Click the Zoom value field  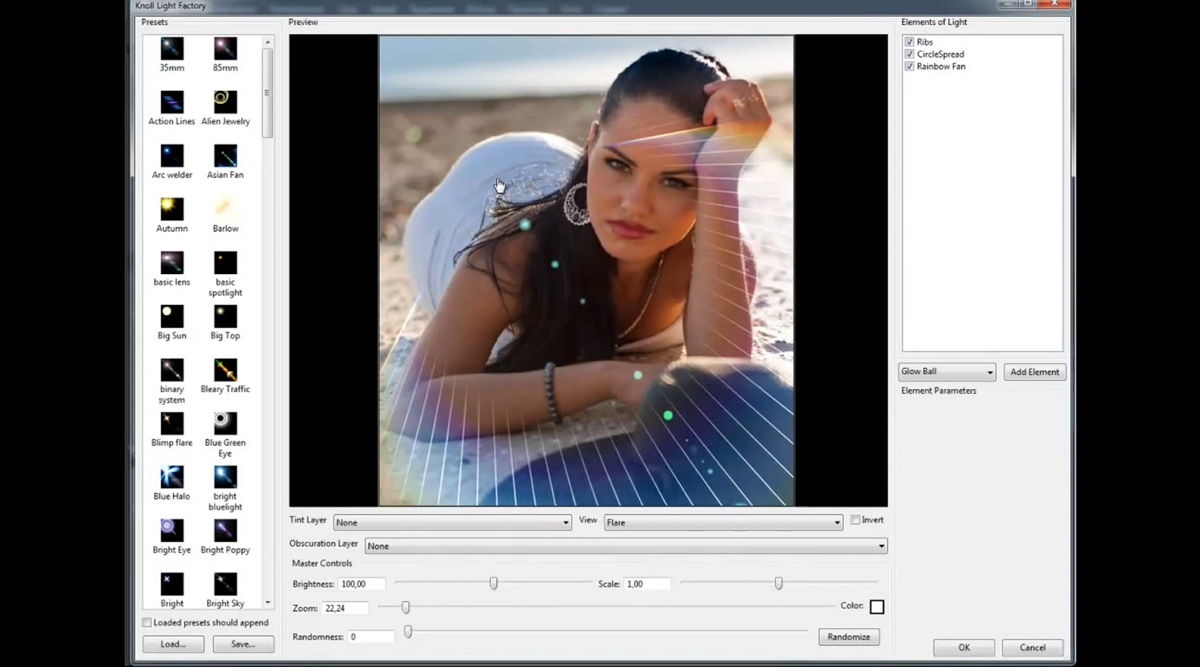[x=345, y=608]
